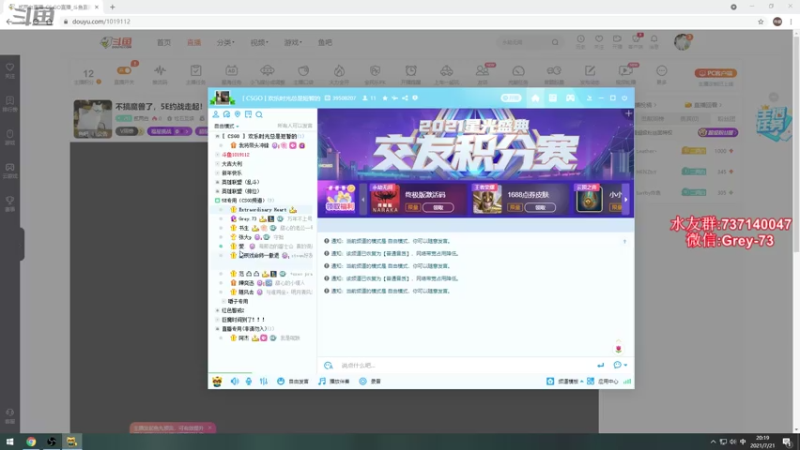Screen dimensions: 800x450
Task: Click the plus icon on banner top-right
Action: pos(629,113)
